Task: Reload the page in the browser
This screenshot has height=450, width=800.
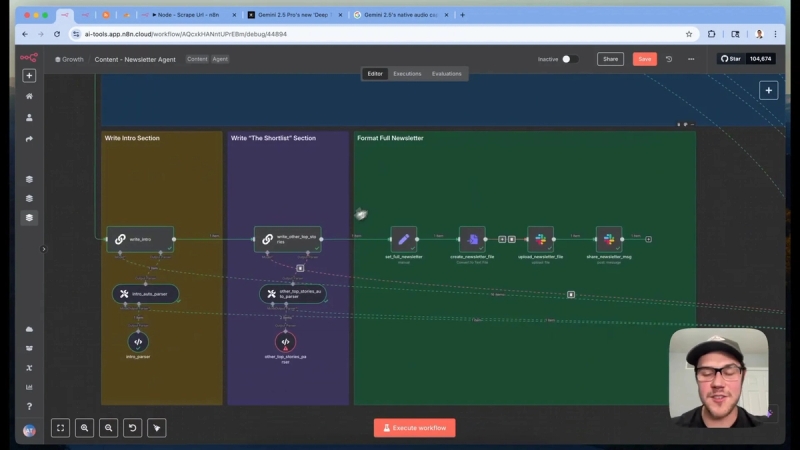Action: (x=57, y=34)
